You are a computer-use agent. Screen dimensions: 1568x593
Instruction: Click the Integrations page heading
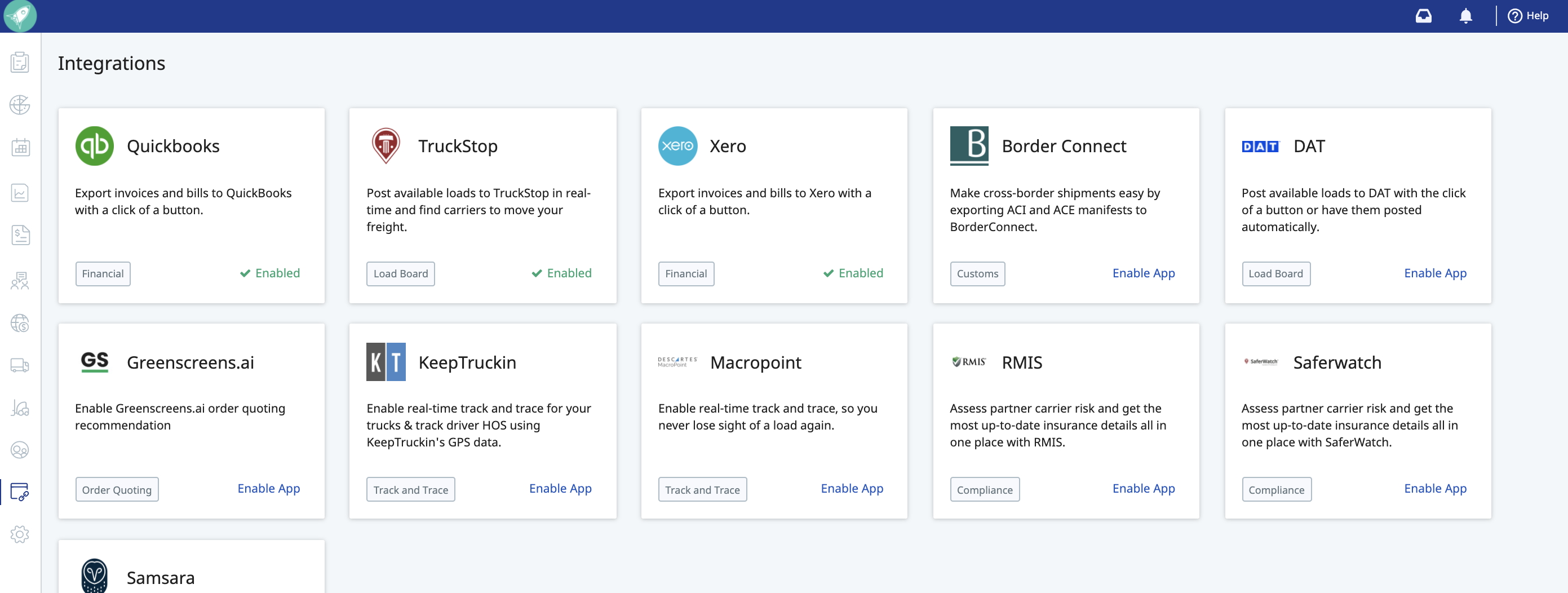(x=112, y=63)
